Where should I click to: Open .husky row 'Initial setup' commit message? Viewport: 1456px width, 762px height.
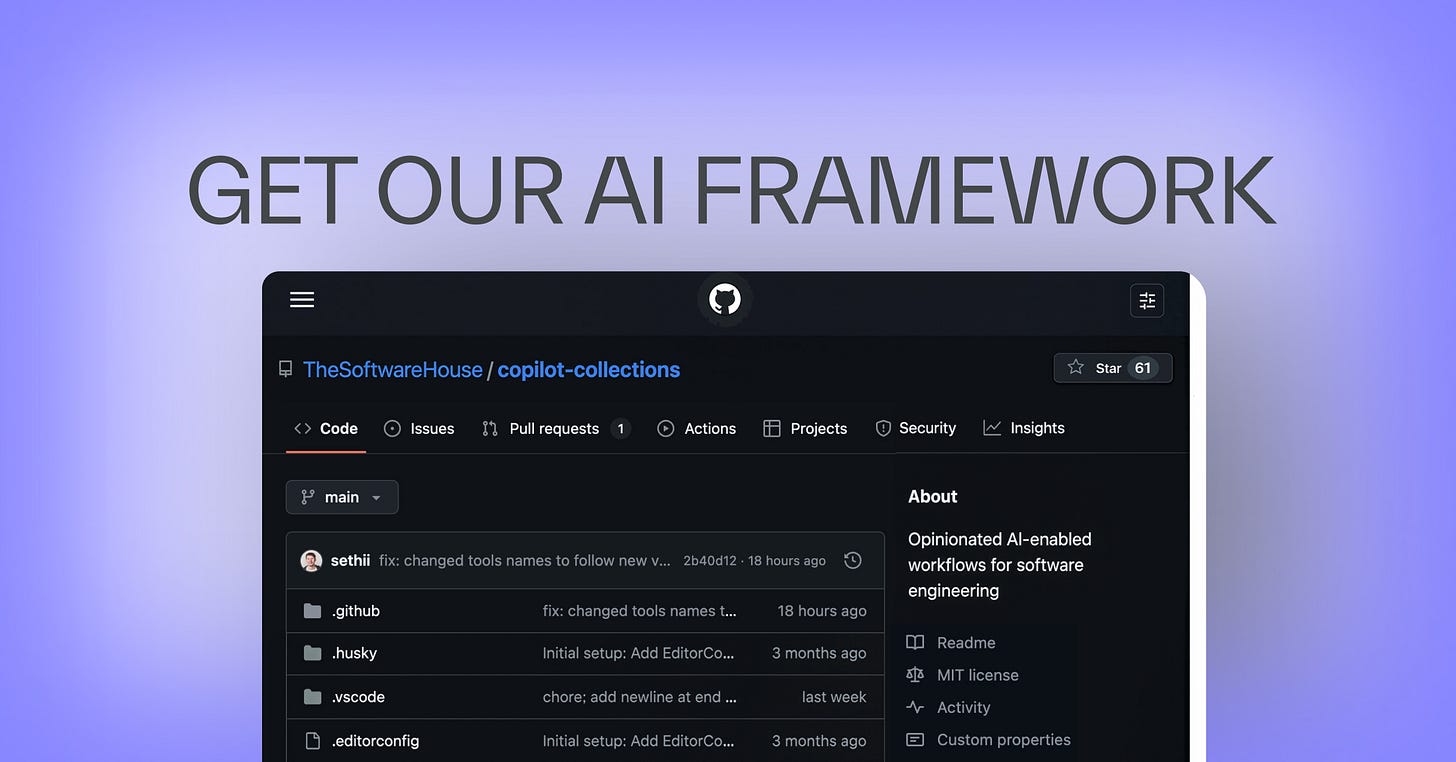(639, 653)
